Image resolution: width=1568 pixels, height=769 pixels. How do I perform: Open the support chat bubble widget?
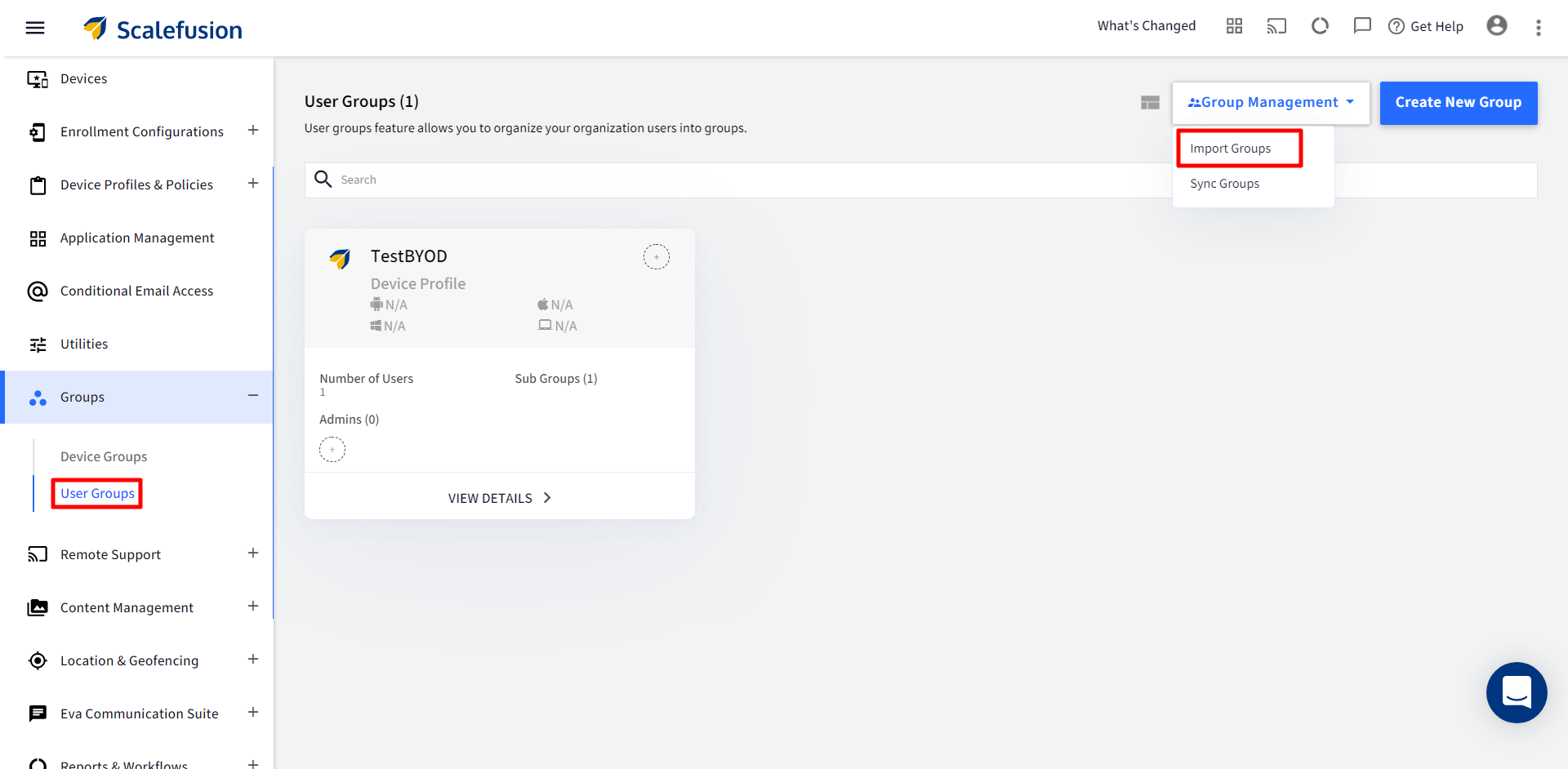1517,692
